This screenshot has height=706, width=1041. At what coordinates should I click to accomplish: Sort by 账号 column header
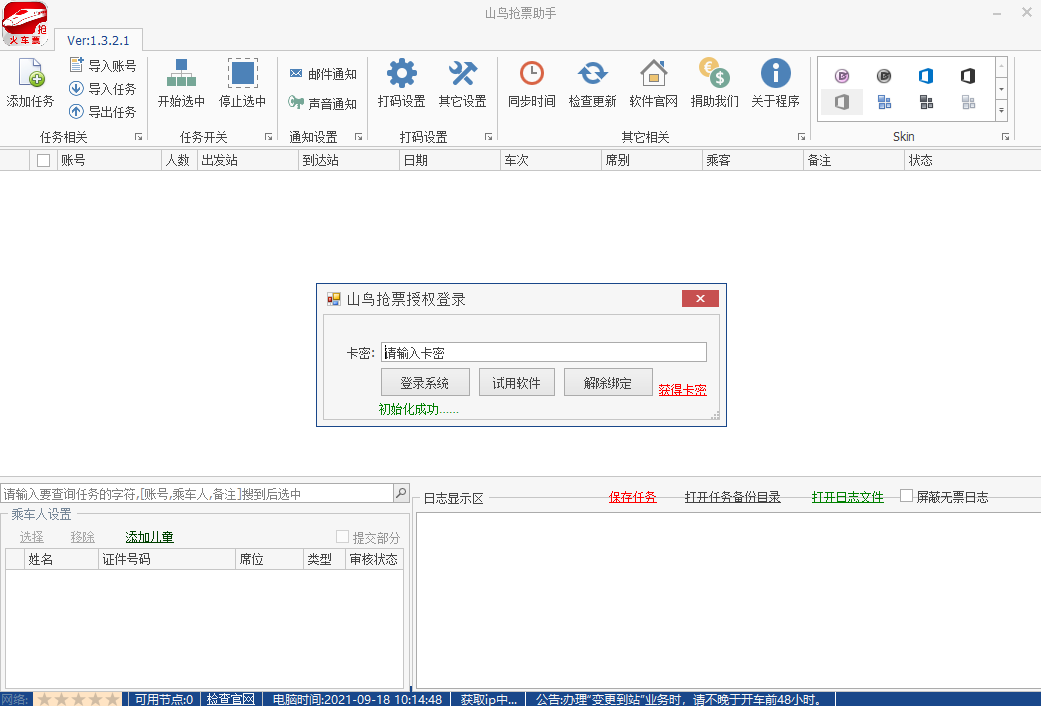(110, 160)
